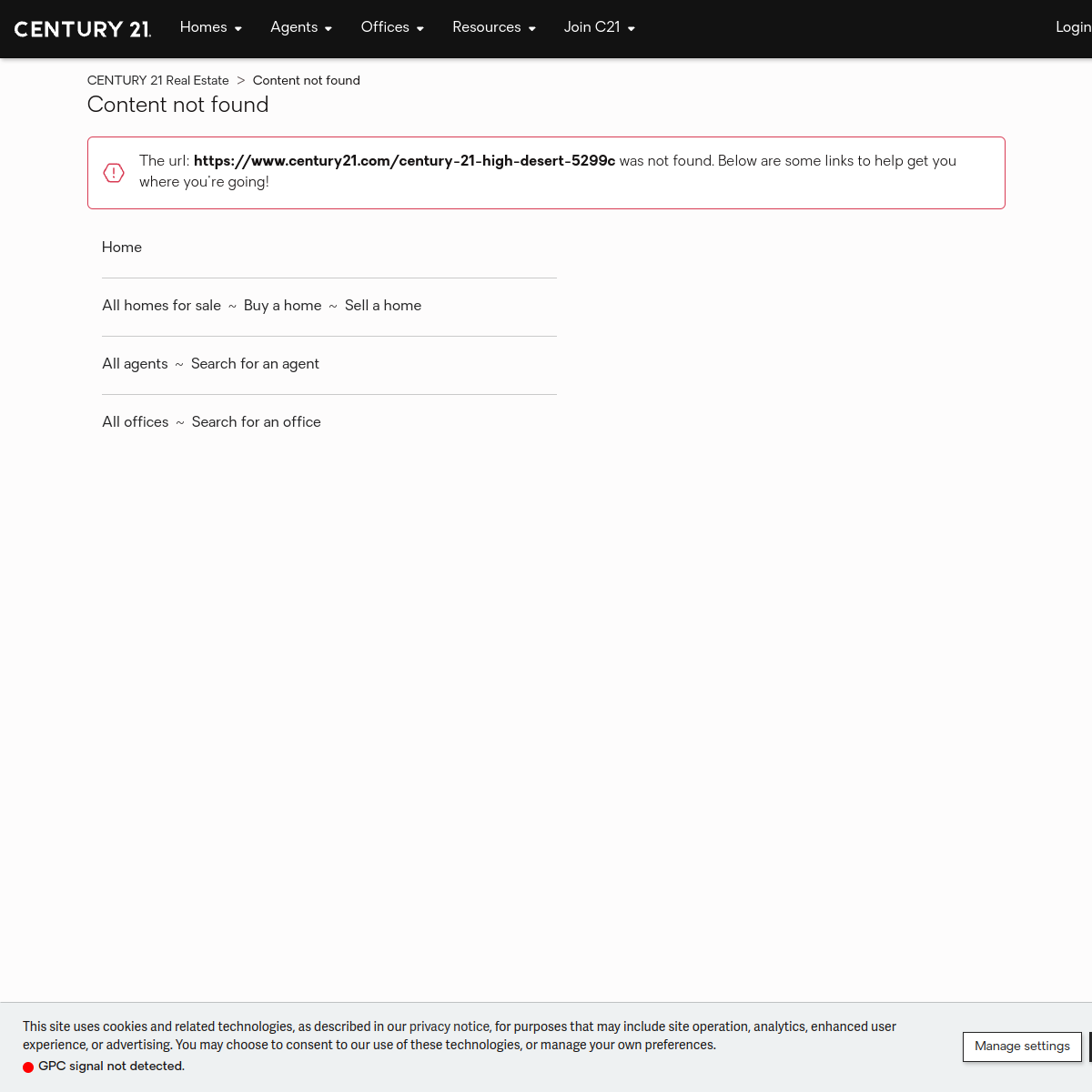Image resolution: width=1092 pixels, height=1092 pixels.
Task: Click the red alert warning icon
Action: 114,173
